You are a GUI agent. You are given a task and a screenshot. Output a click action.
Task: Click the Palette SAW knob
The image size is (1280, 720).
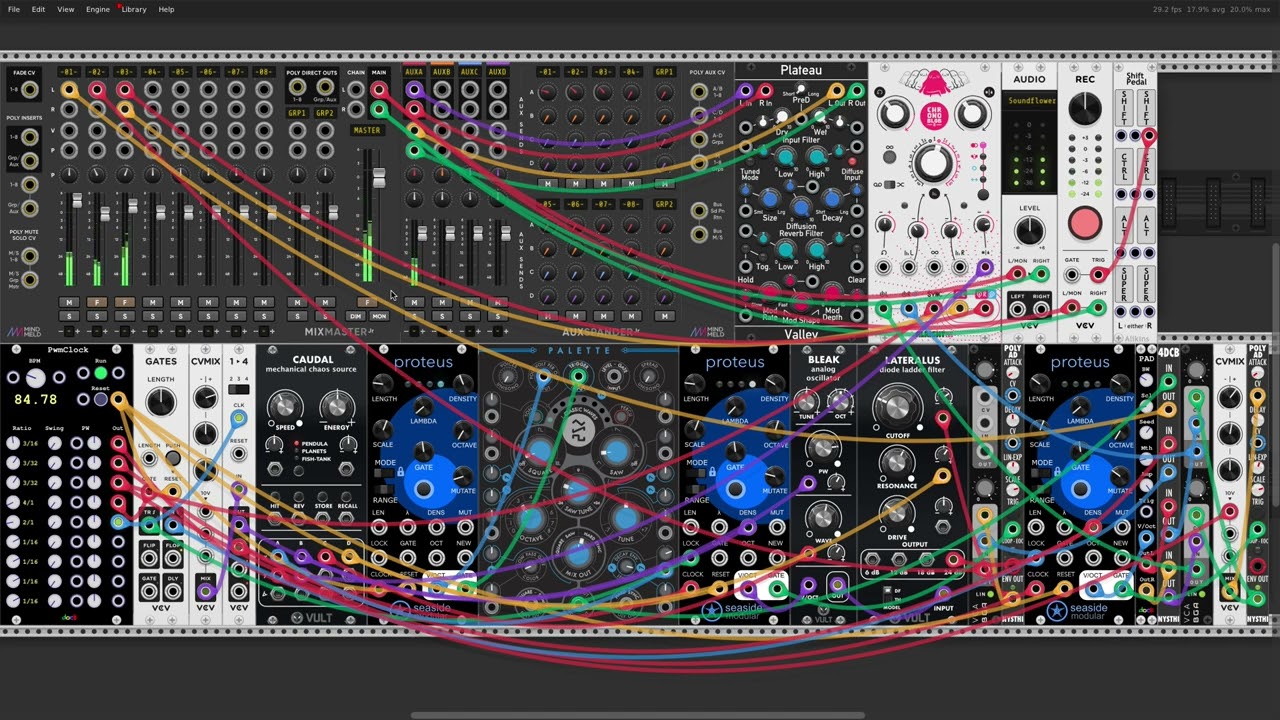pos(616,450)
